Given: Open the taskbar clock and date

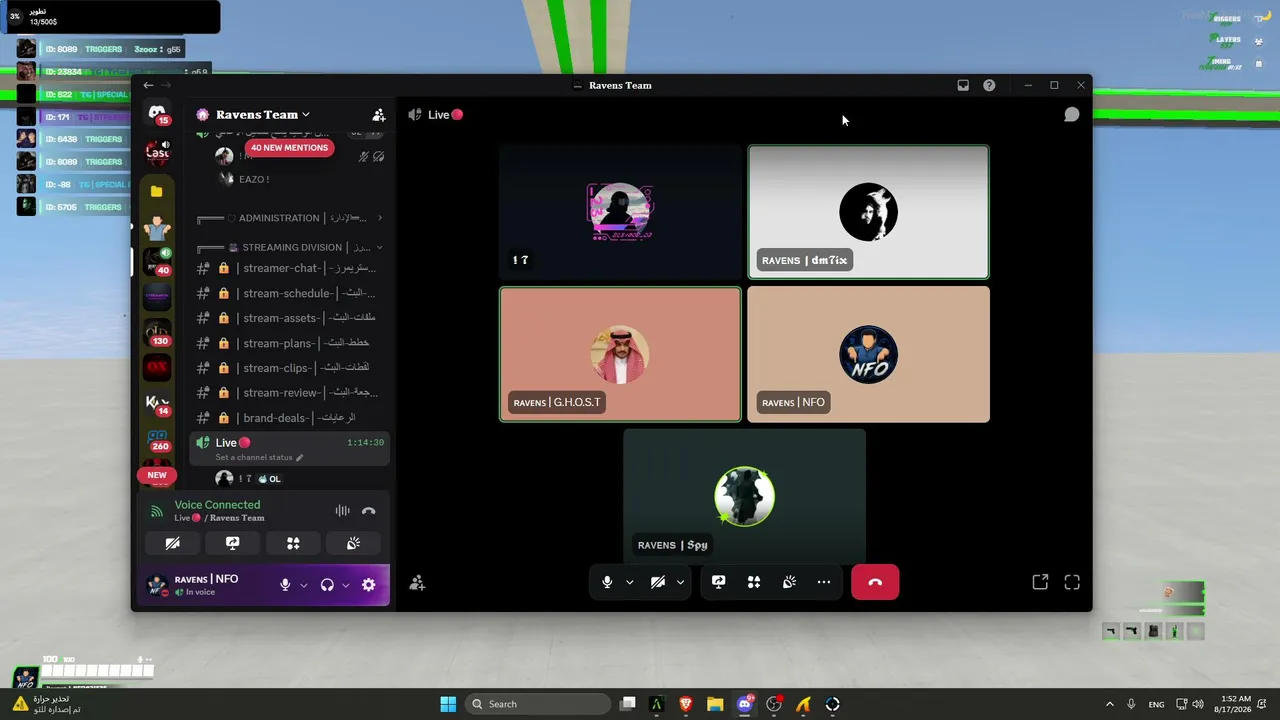Looking at the screenshot, I should coord(1235,704).
